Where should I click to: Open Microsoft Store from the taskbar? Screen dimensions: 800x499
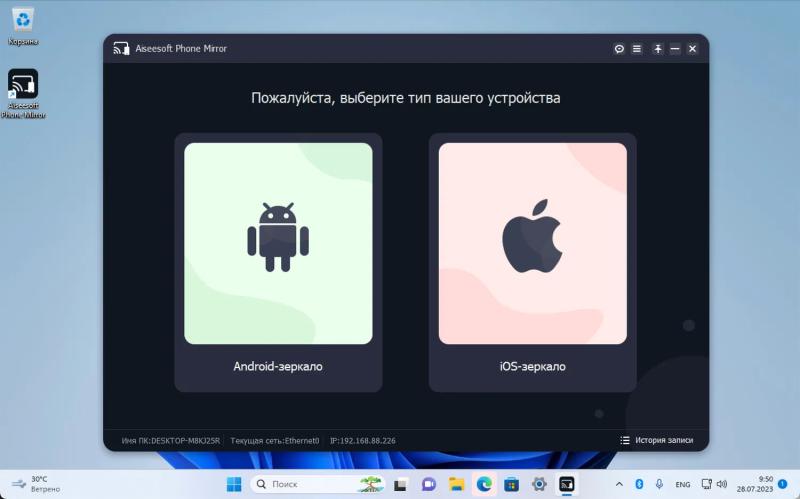tap(511, 484)
